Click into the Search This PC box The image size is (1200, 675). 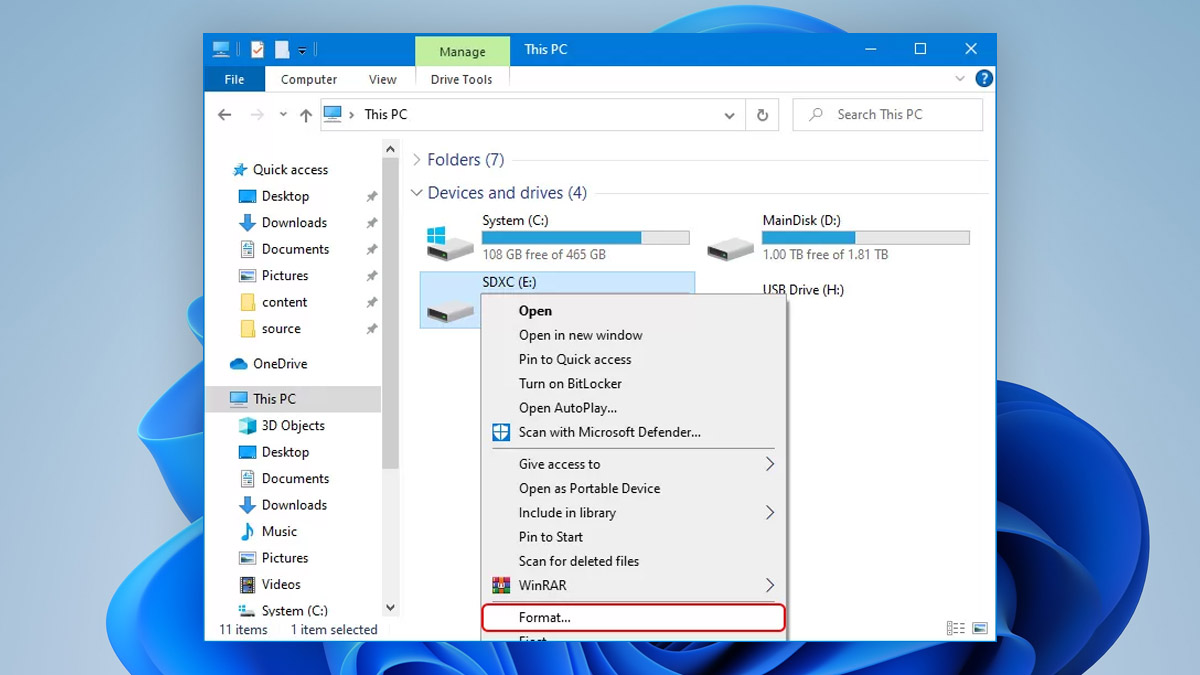888,115
